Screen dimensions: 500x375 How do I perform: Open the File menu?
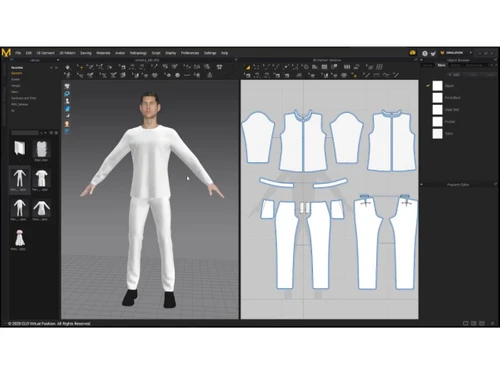tap(18, 53)
